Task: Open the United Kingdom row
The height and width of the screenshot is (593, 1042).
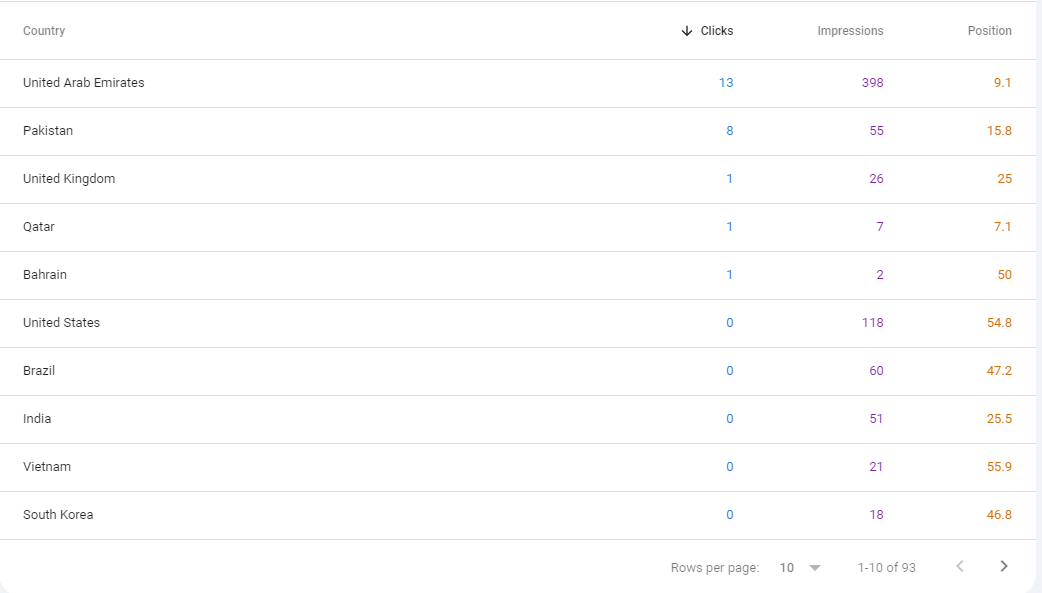Action: click(x=69, y=179)
